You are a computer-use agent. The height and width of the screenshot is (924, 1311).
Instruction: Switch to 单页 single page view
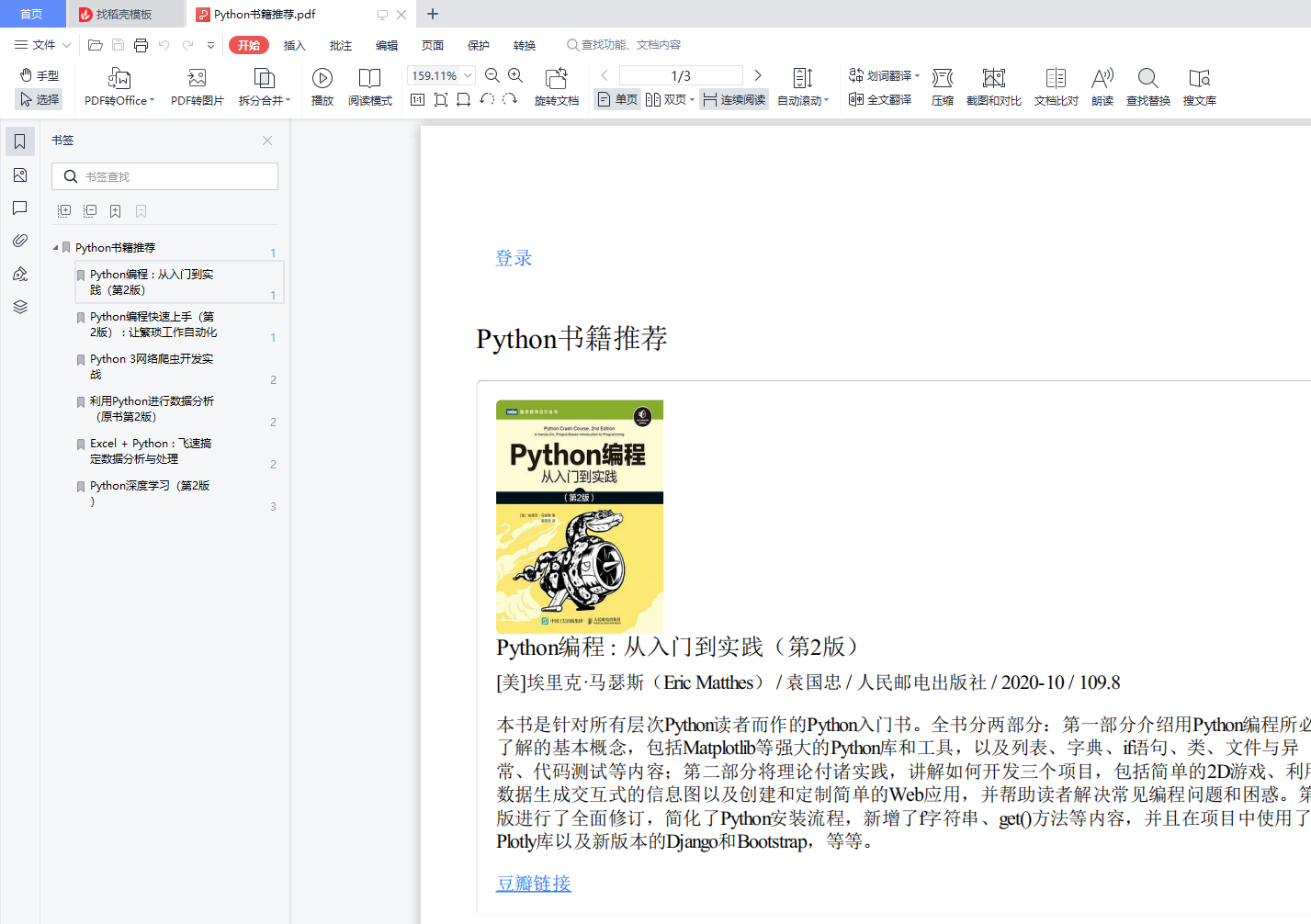(x=617, y=99)
